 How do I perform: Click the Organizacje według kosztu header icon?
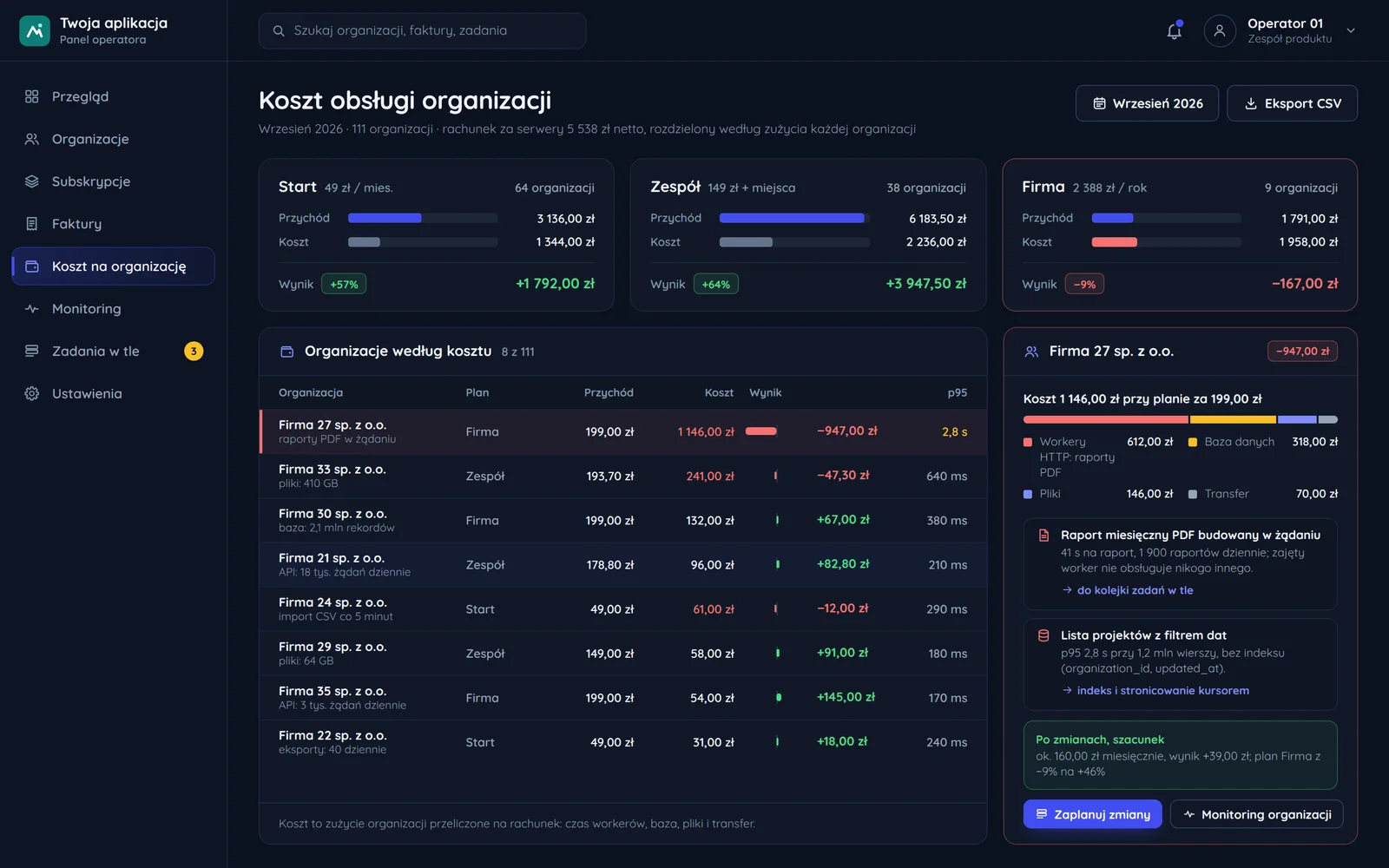(x=287, y=352)
